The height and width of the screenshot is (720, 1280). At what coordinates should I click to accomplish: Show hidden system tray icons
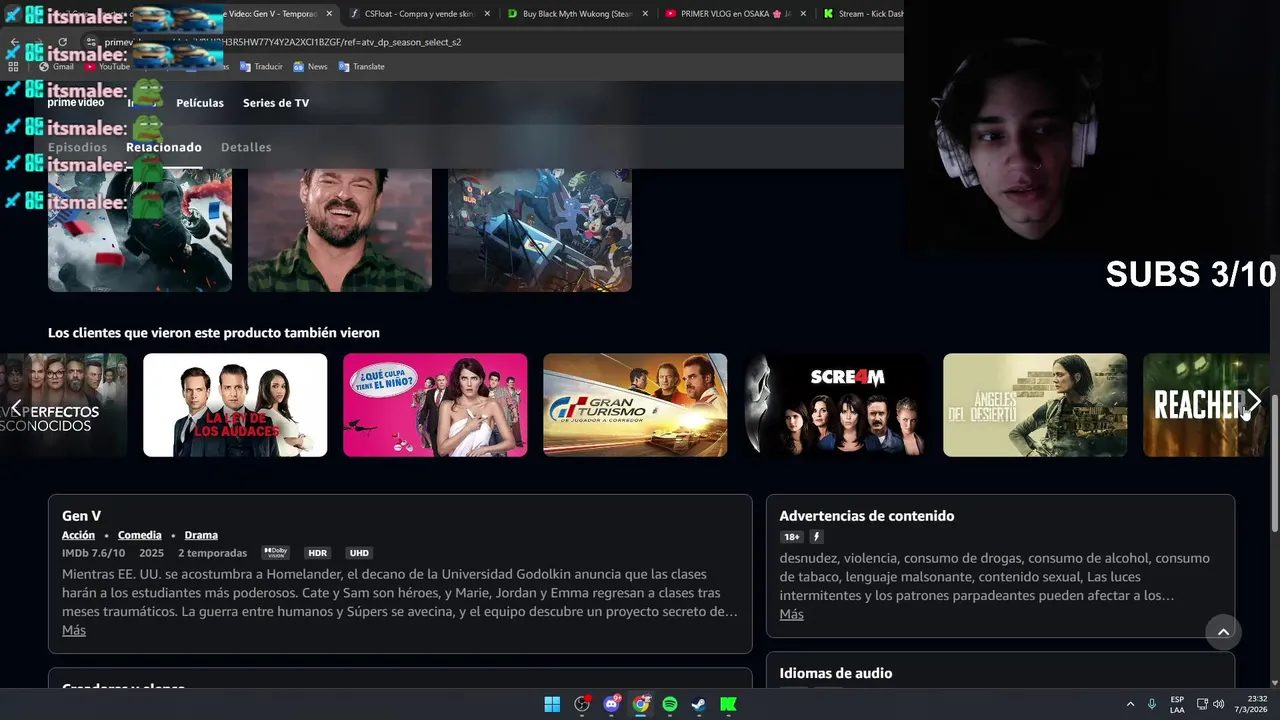tap(1131, 704)
